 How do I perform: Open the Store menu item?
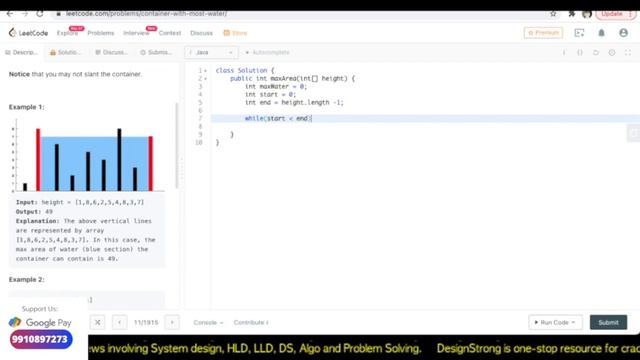(236, 33)
